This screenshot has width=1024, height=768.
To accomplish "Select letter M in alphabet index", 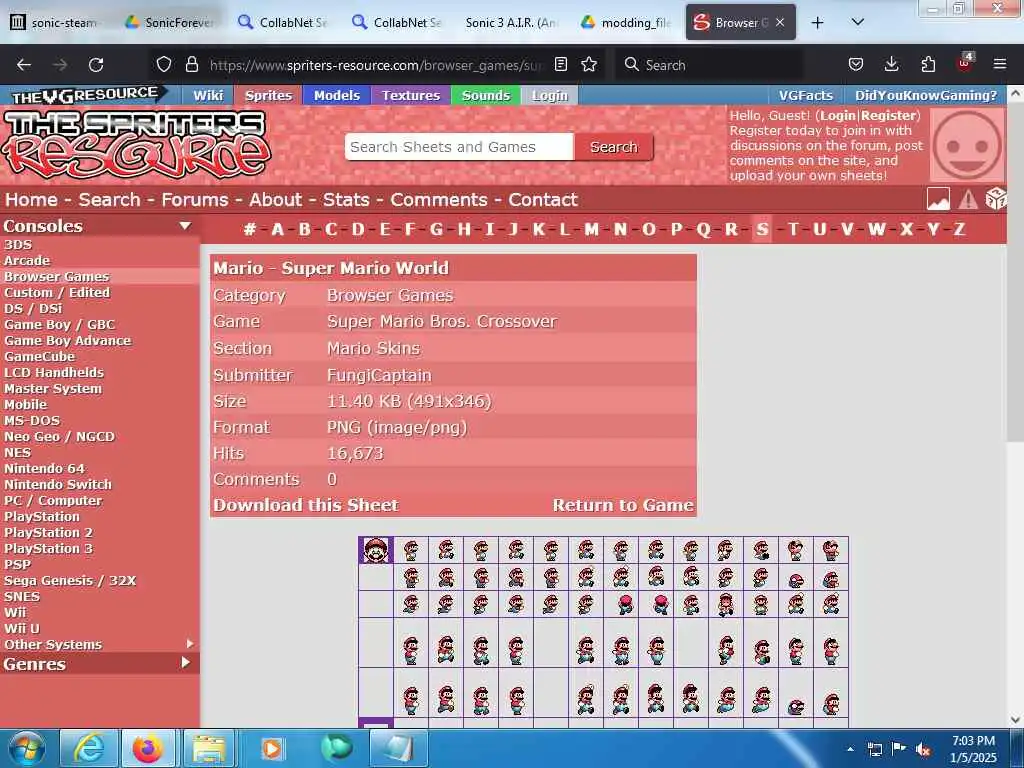I will point(591,229).
